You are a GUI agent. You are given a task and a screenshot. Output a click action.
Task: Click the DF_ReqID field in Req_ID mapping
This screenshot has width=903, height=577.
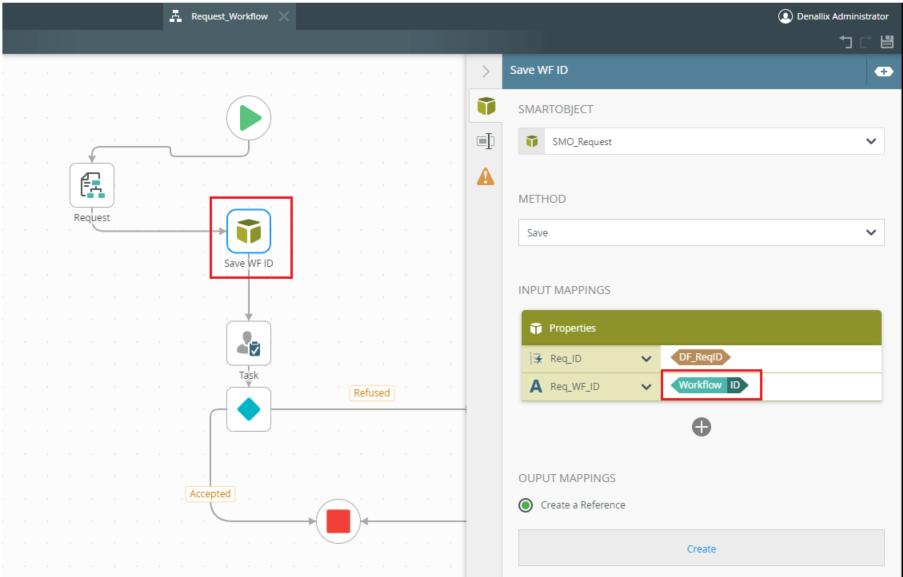coord(699,357)
